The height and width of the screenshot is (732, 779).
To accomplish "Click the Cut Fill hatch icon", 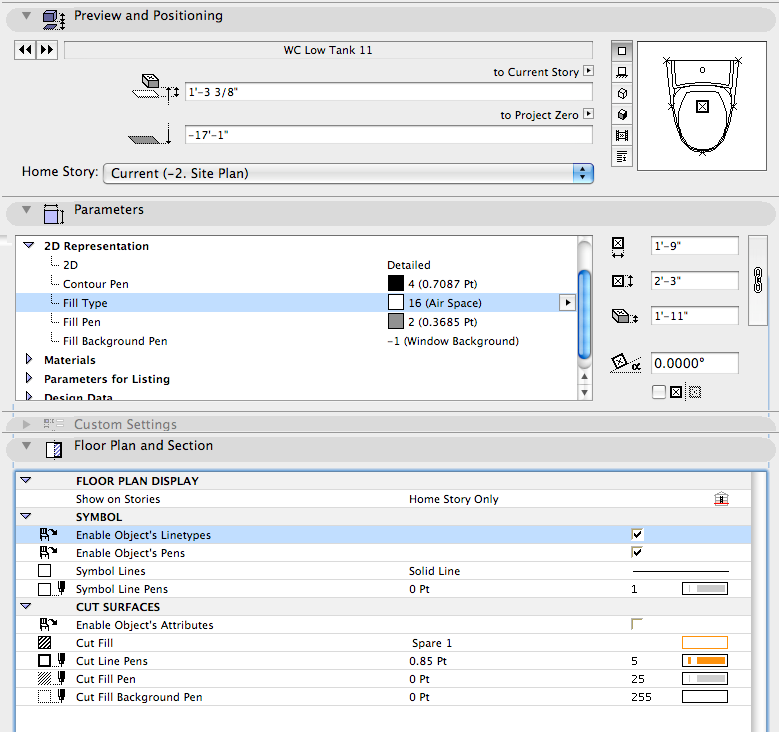I will pos(45,643).
